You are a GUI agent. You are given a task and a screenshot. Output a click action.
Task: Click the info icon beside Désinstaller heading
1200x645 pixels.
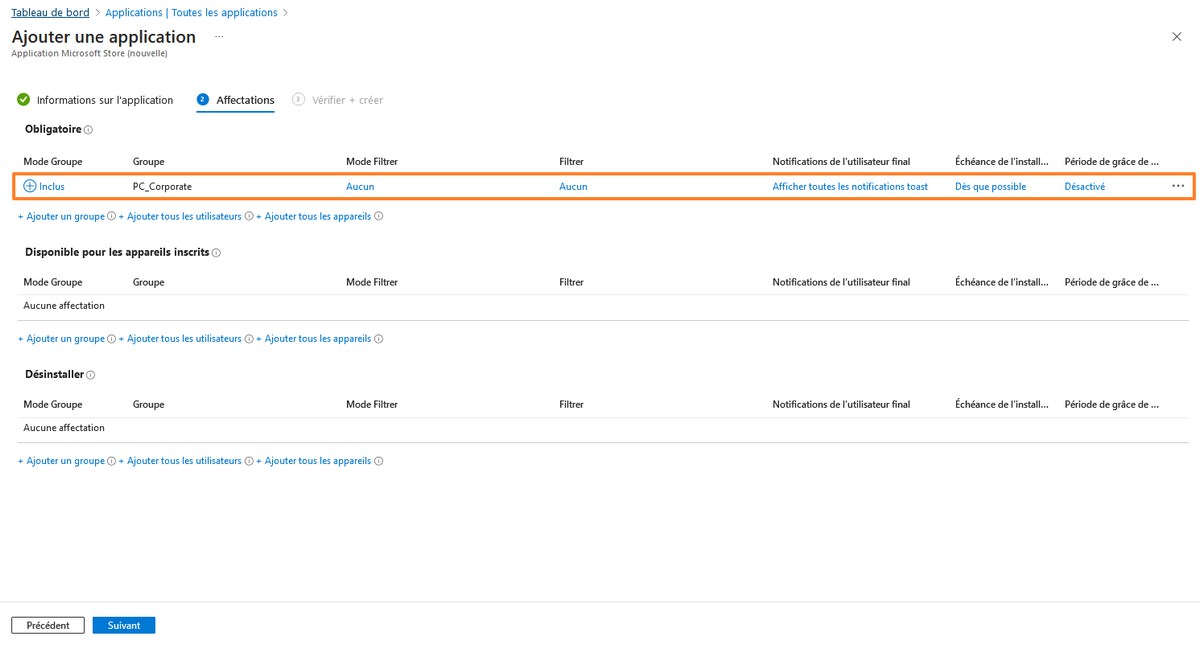(91, 375)
